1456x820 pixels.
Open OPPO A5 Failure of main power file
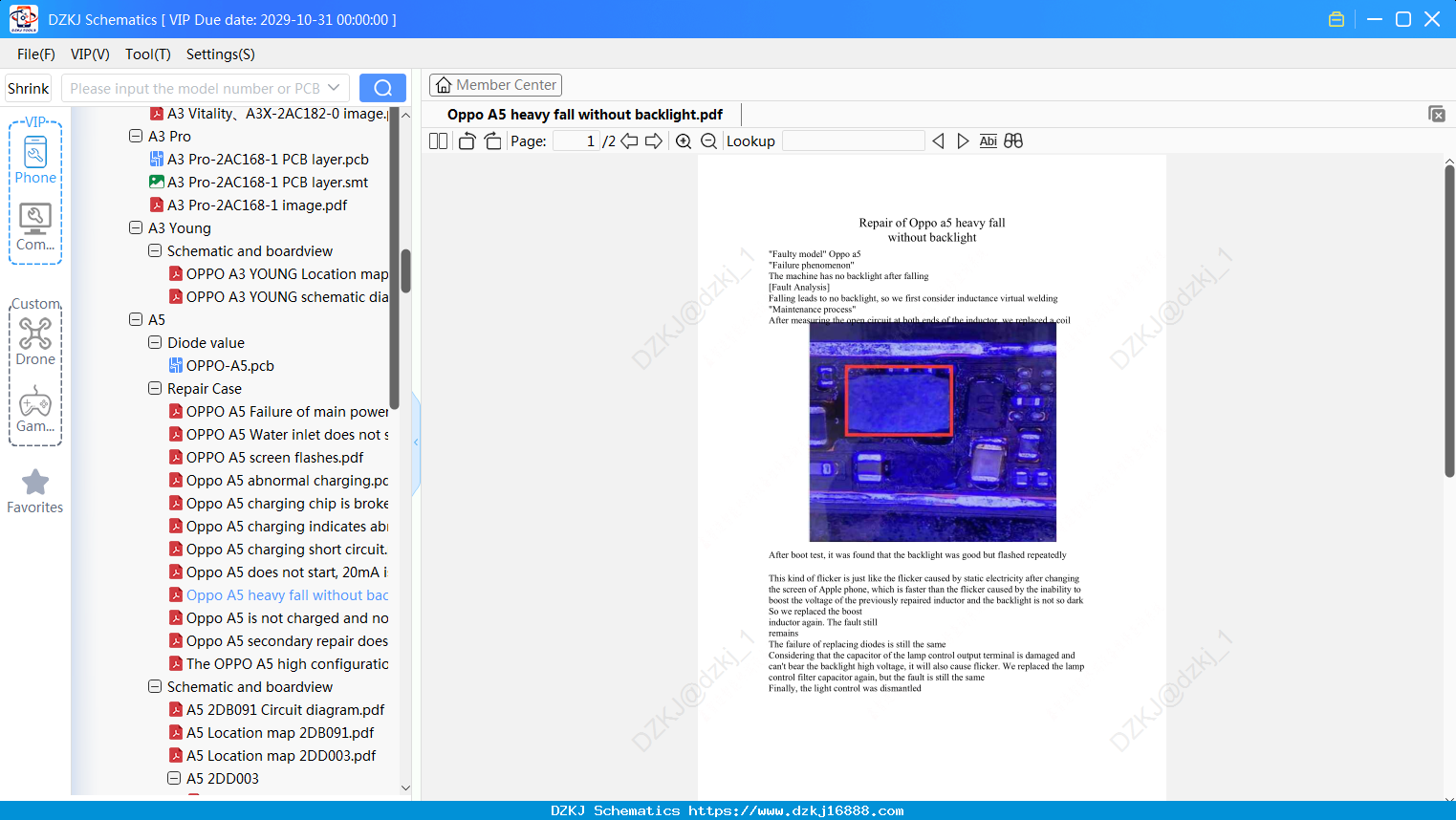click(x=278, y=411)
